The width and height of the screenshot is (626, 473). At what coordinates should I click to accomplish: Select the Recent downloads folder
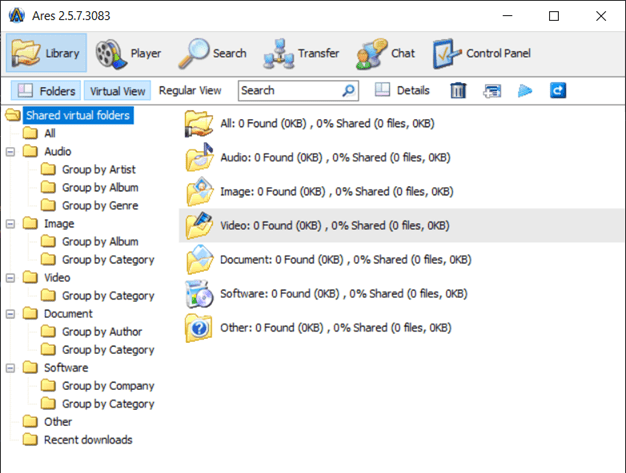pyautogui.click(x=88, y=440)
